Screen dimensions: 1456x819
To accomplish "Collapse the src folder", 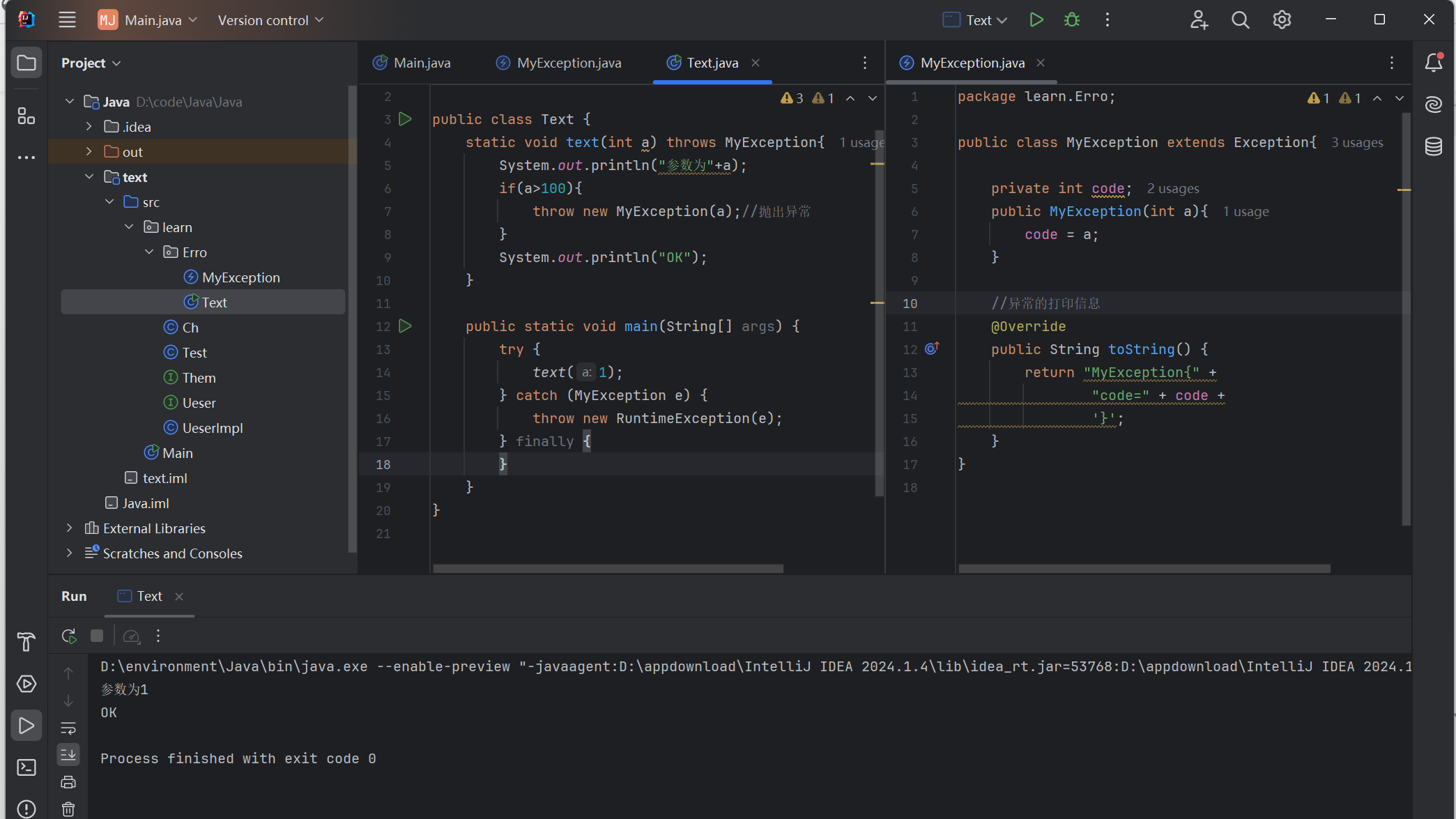I will click(x=109, y=202).
